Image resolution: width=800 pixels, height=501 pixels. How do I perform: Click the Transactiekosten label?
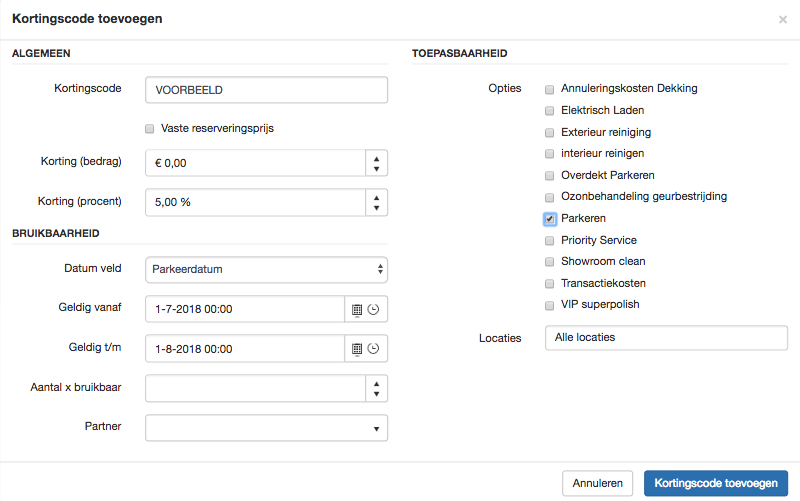pyautogui.click(x=603, y=283)
